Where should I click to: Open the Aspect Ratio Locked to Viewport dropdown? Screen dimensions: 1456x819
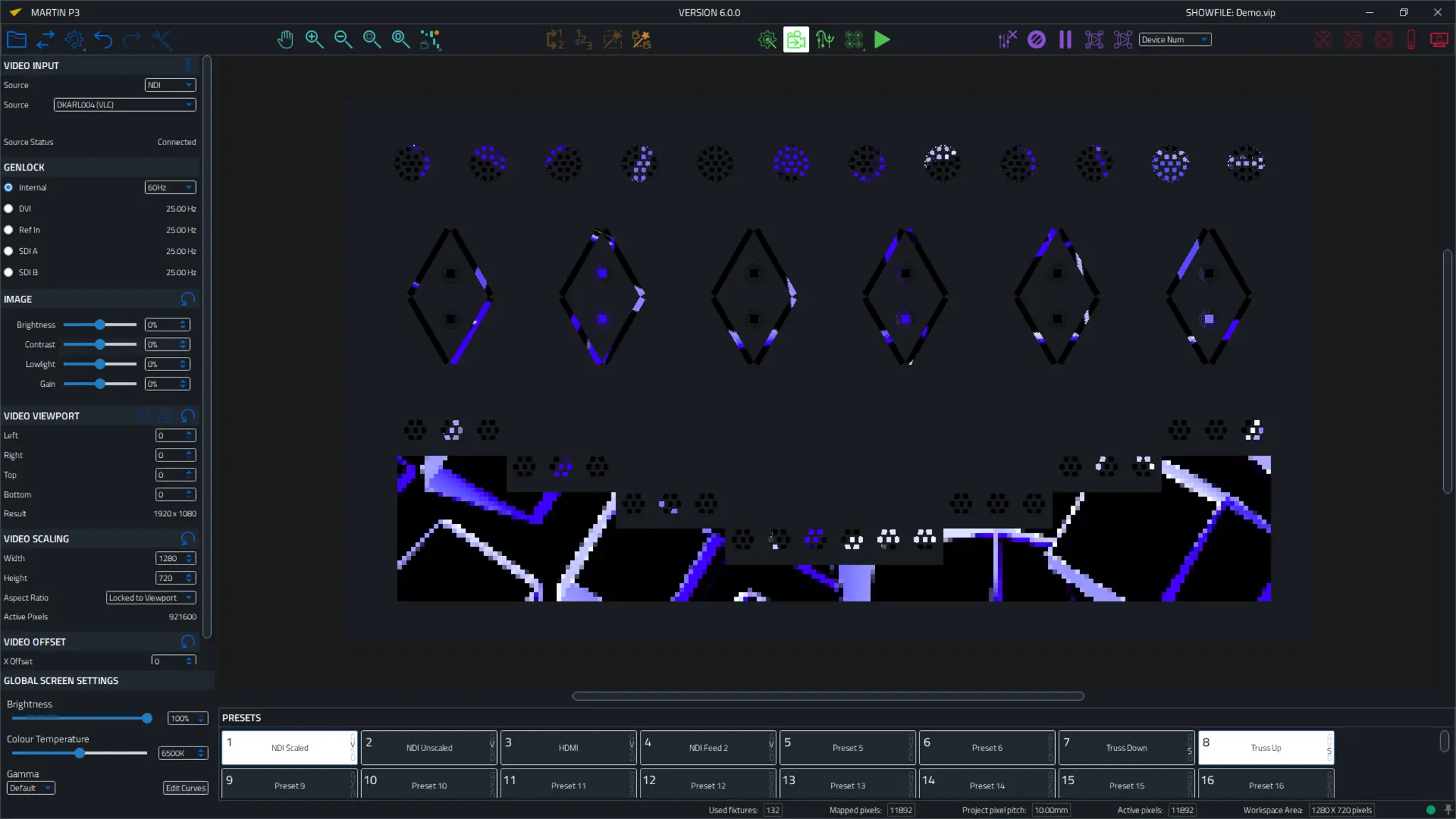click(151, 598)
